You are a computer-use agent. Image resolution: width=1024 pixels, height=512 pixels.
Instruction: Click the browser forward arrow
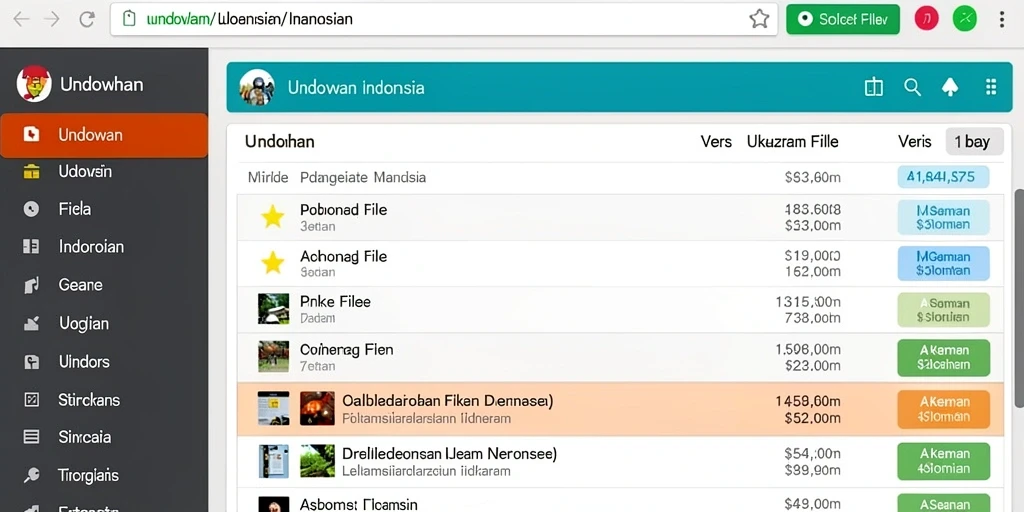(x=52, y=19)
